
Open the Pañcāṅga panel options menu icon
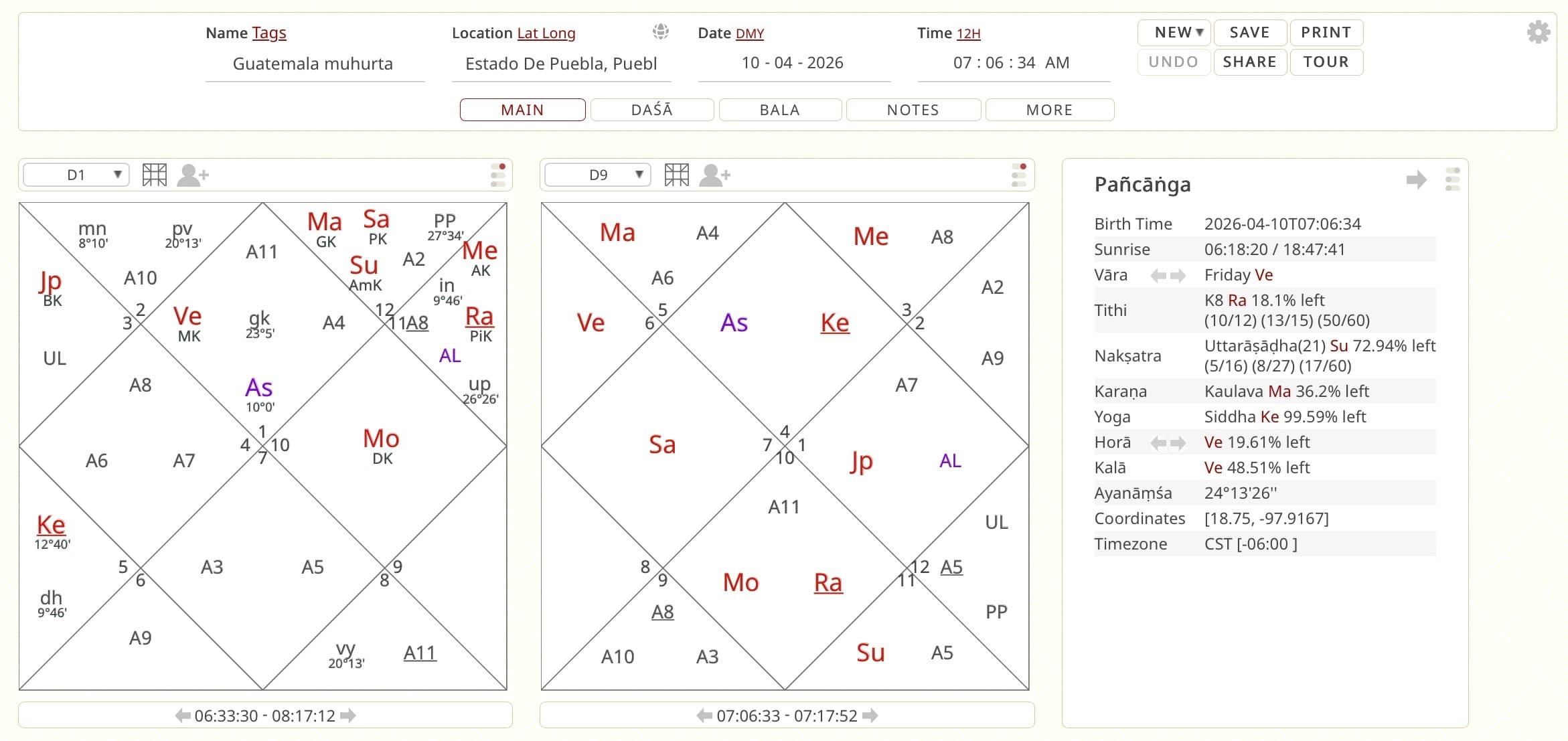coord(1452,179)
